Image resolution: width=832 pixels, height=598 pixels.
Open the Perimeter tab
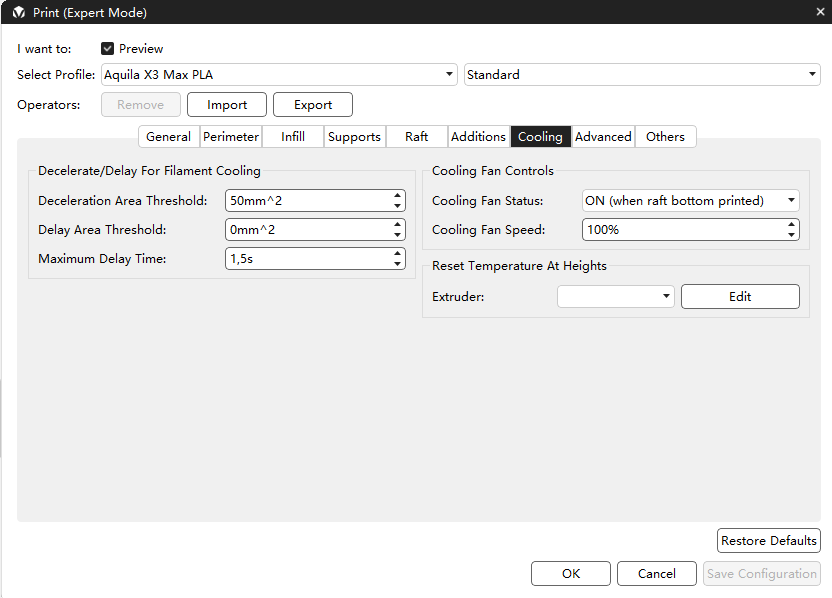pos(231,137)
